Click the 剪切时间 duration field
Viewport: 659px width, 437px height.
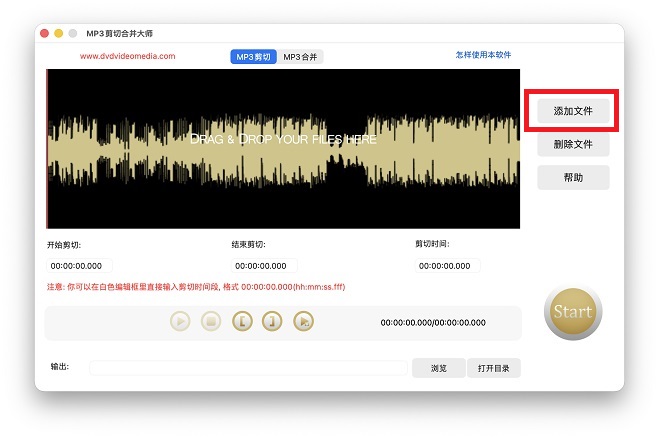pos(448,266)
